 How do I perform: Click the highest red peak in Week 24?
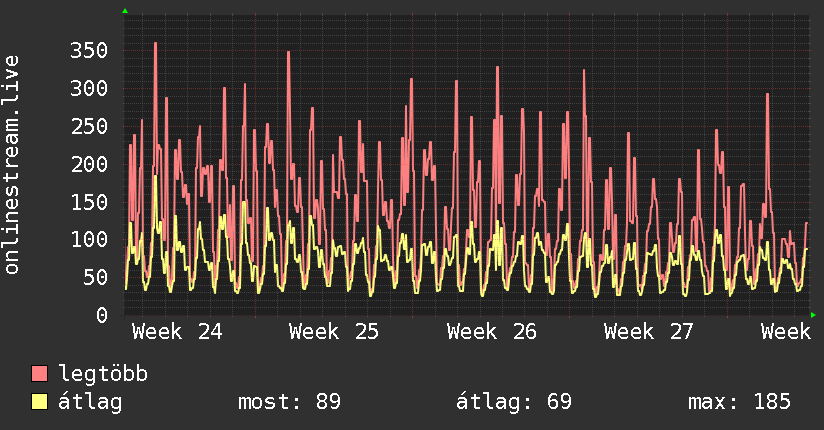[x=156, y=44]
